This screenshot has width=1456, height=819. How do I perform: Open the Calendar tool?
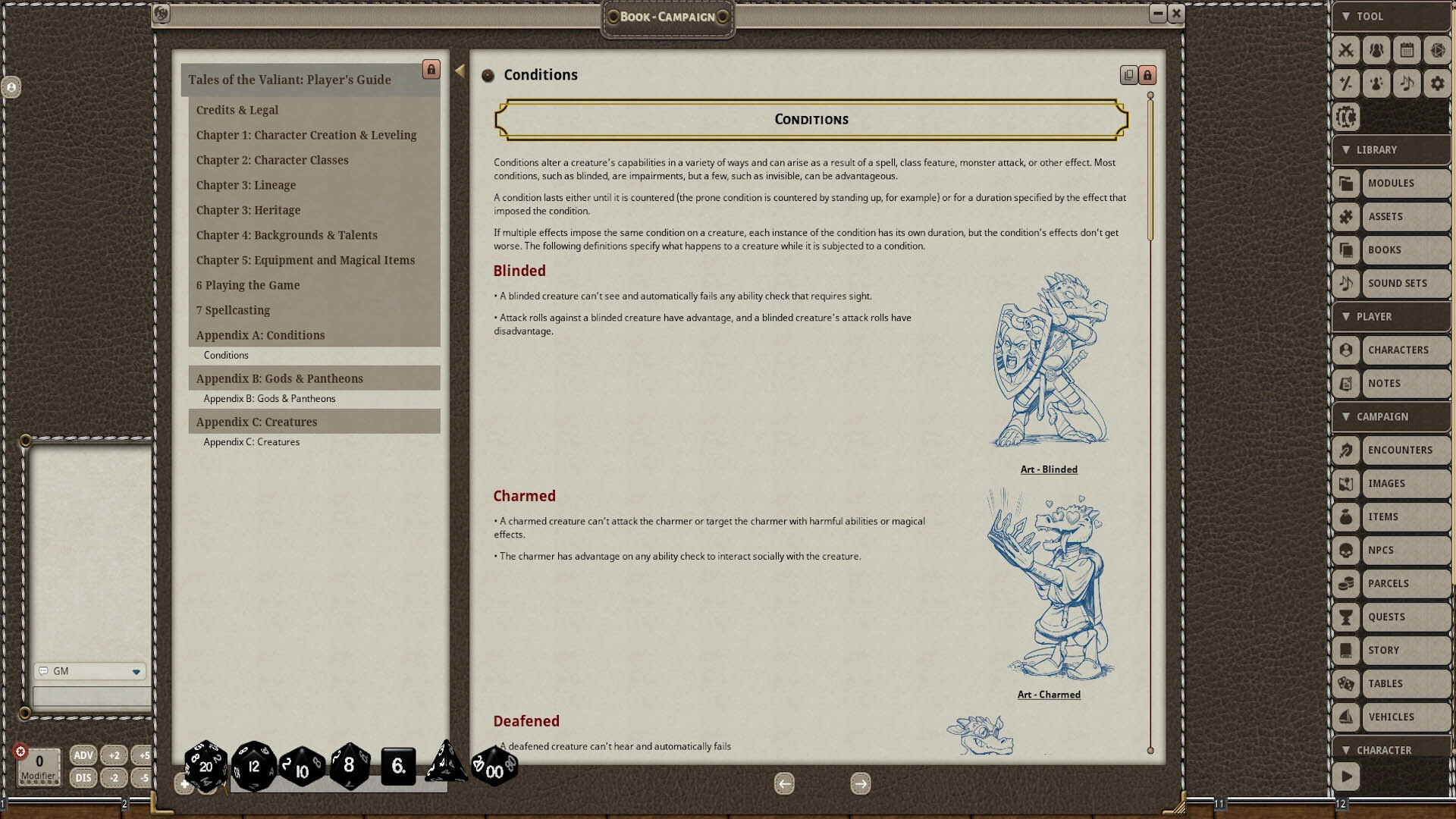pos(1406,51)
